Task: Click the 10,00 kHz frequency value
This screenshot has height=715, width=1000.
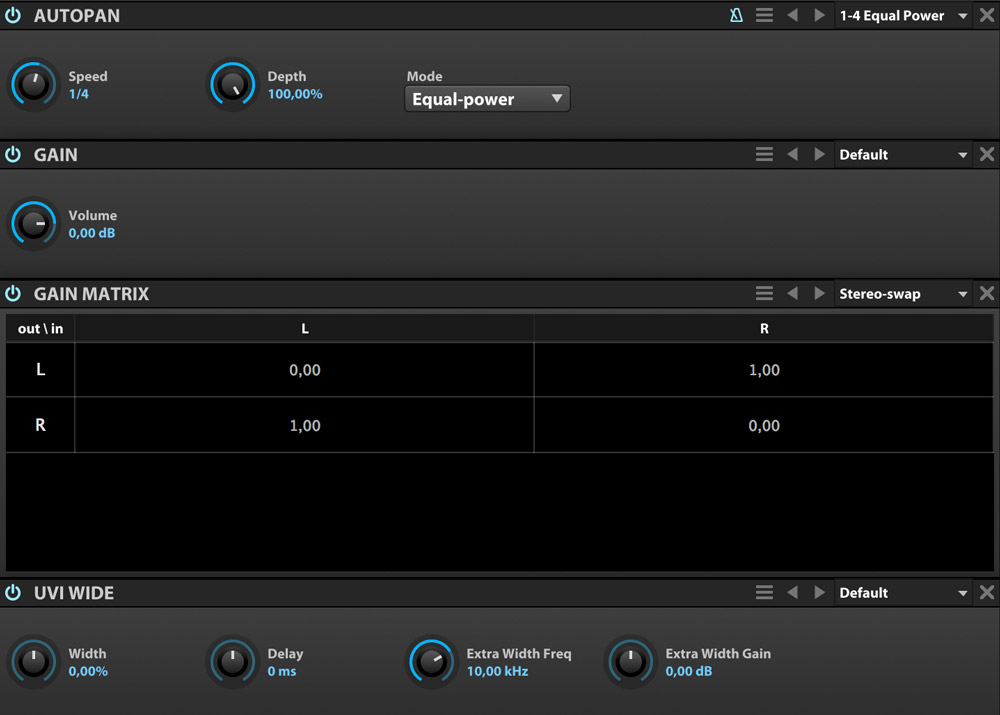Action: pos(497,671)
